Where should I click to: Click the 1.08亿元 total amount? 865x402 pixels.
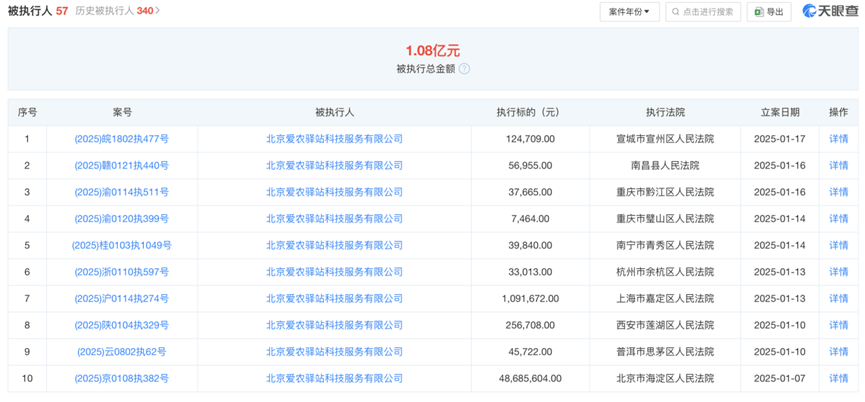432,51
